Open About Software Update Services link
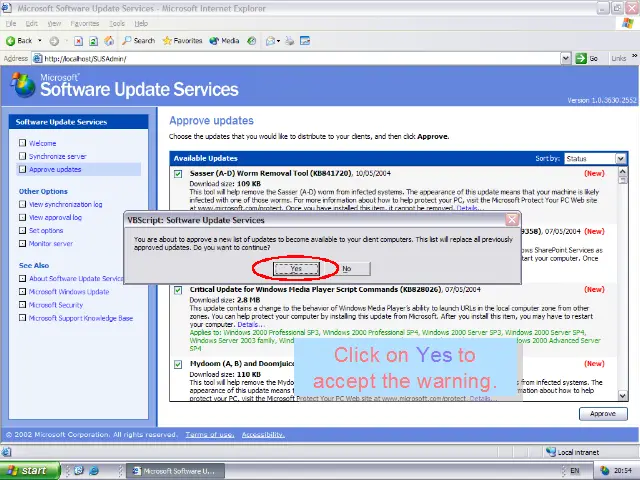Viewport: 640px width, 480px height. [76, 279]
